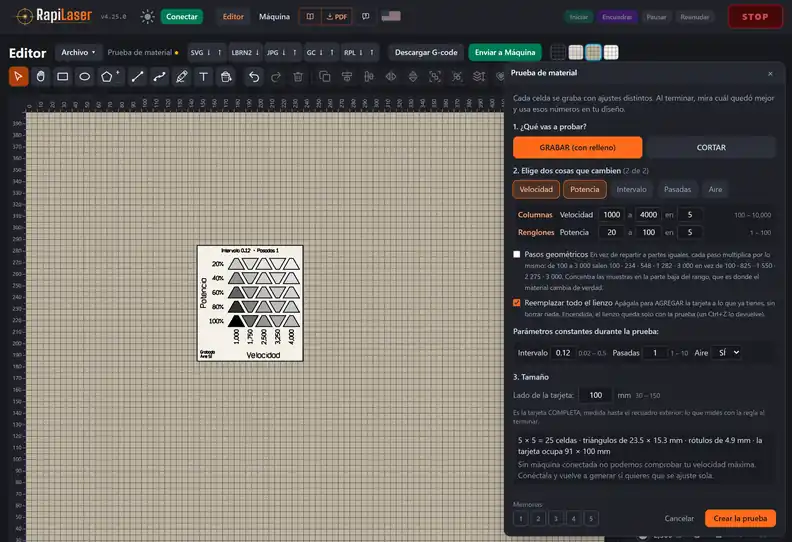Change language using the flag icon

pyautogui.click(x=391, y=16)
